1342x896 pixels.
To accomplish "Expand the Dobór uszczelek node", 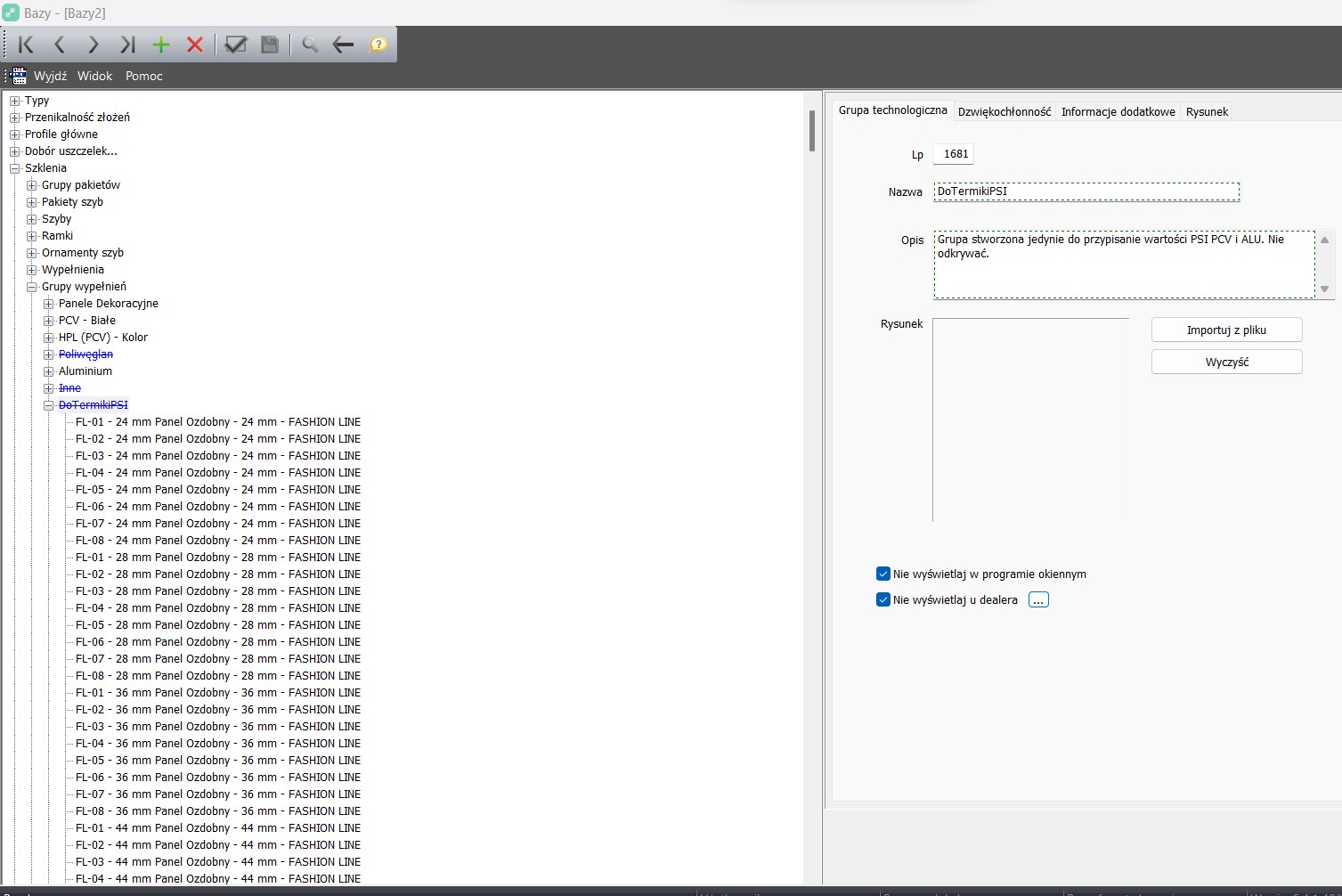I will 14,151.
